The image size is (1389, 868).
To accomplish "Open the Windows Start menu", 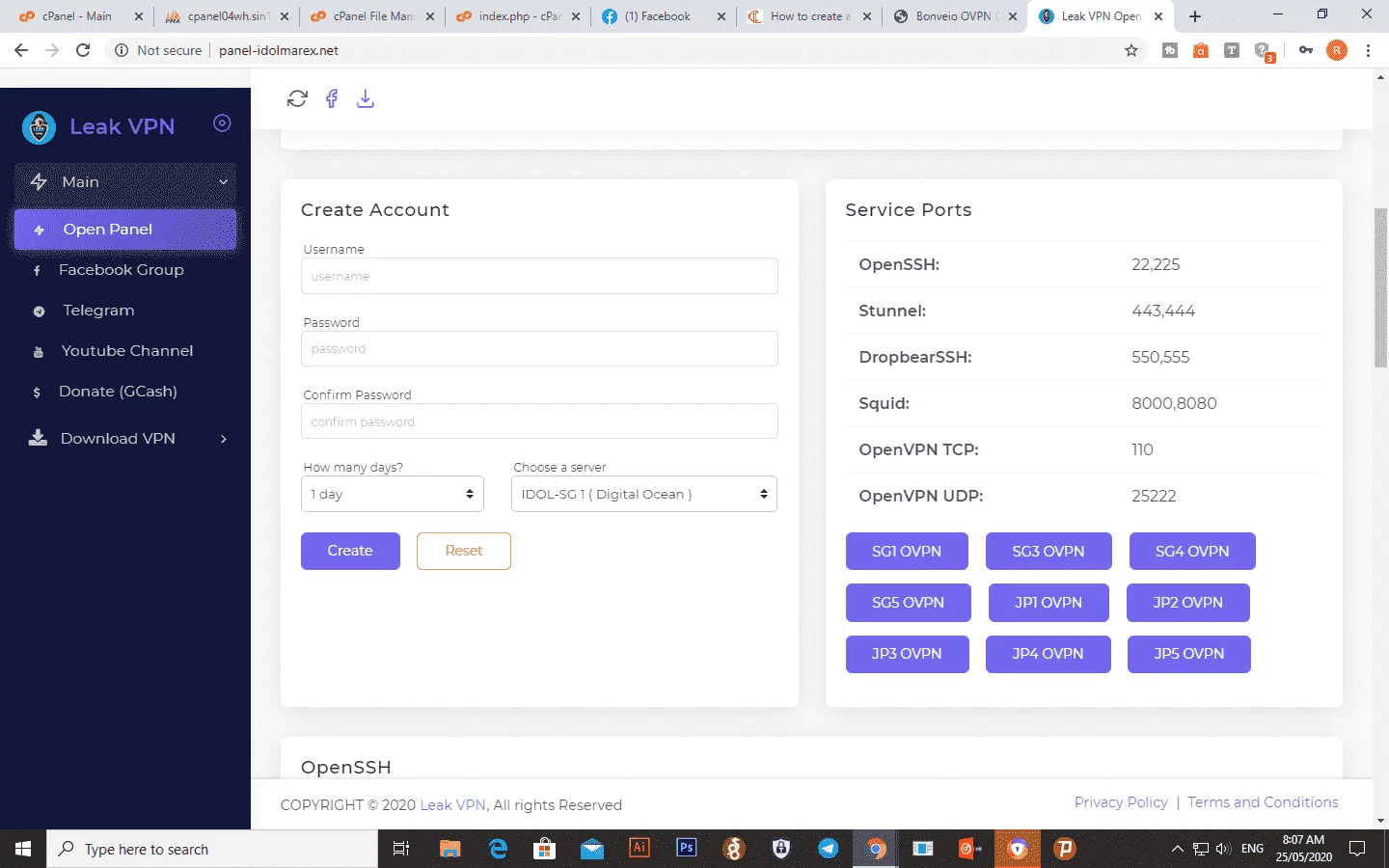I will pyautogui.click(x=23, y=849).
